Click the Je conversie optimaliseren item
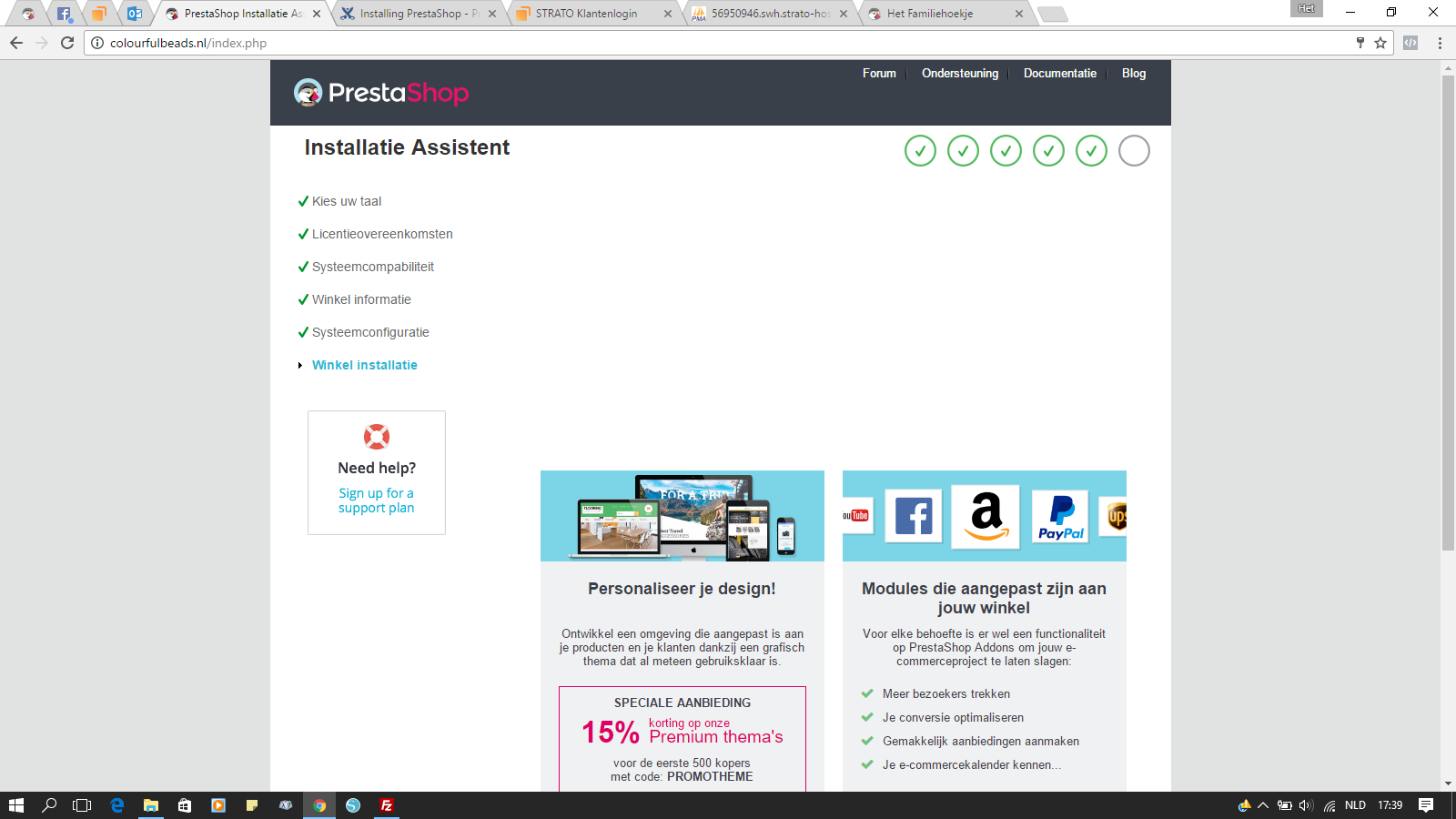1456x819 pixels. [953, 717]
